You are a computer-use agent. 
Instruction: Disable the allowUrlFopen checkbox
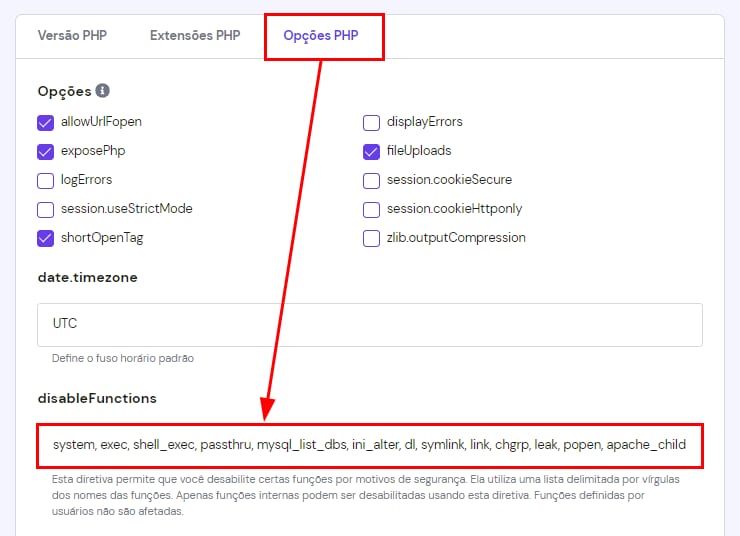pyautogui.click(x=45, y=123)
